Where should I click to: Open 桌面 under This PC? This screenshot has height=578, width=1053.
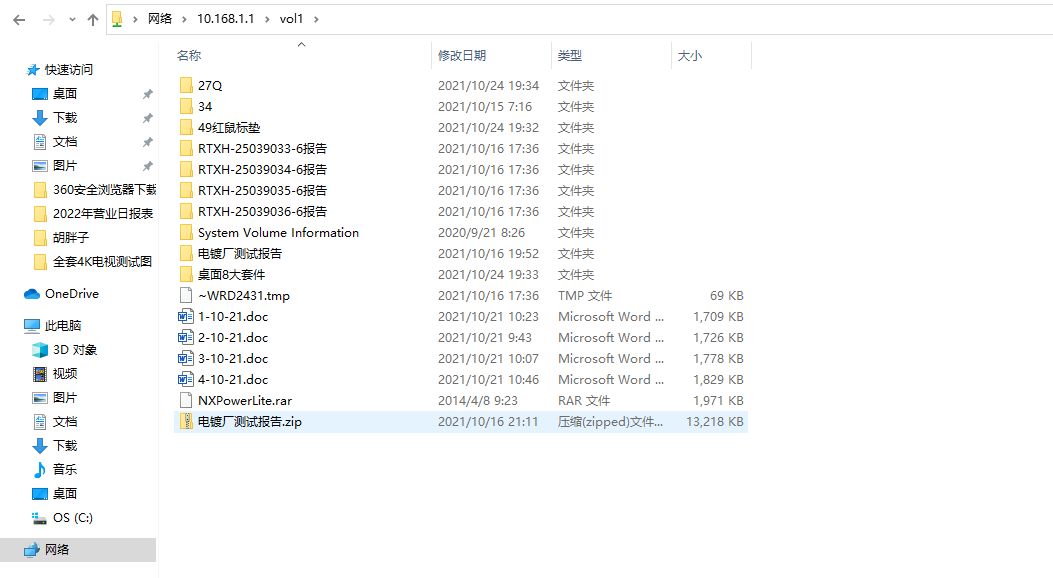point(65,493)
